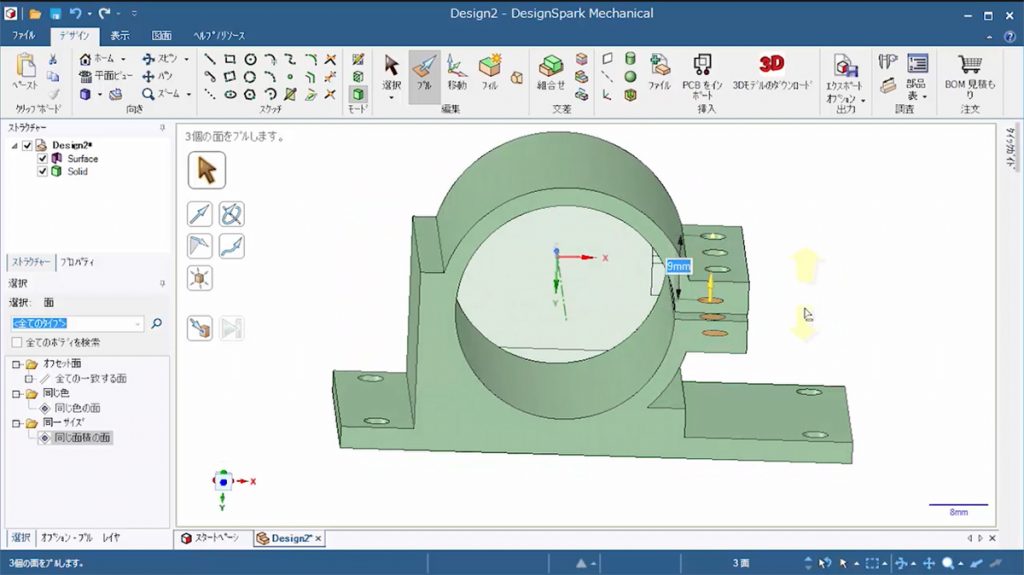Open the face type filter dropdown
This screenshot has height=575, width=1024.
pyautogui.click(x=138, y=324)
